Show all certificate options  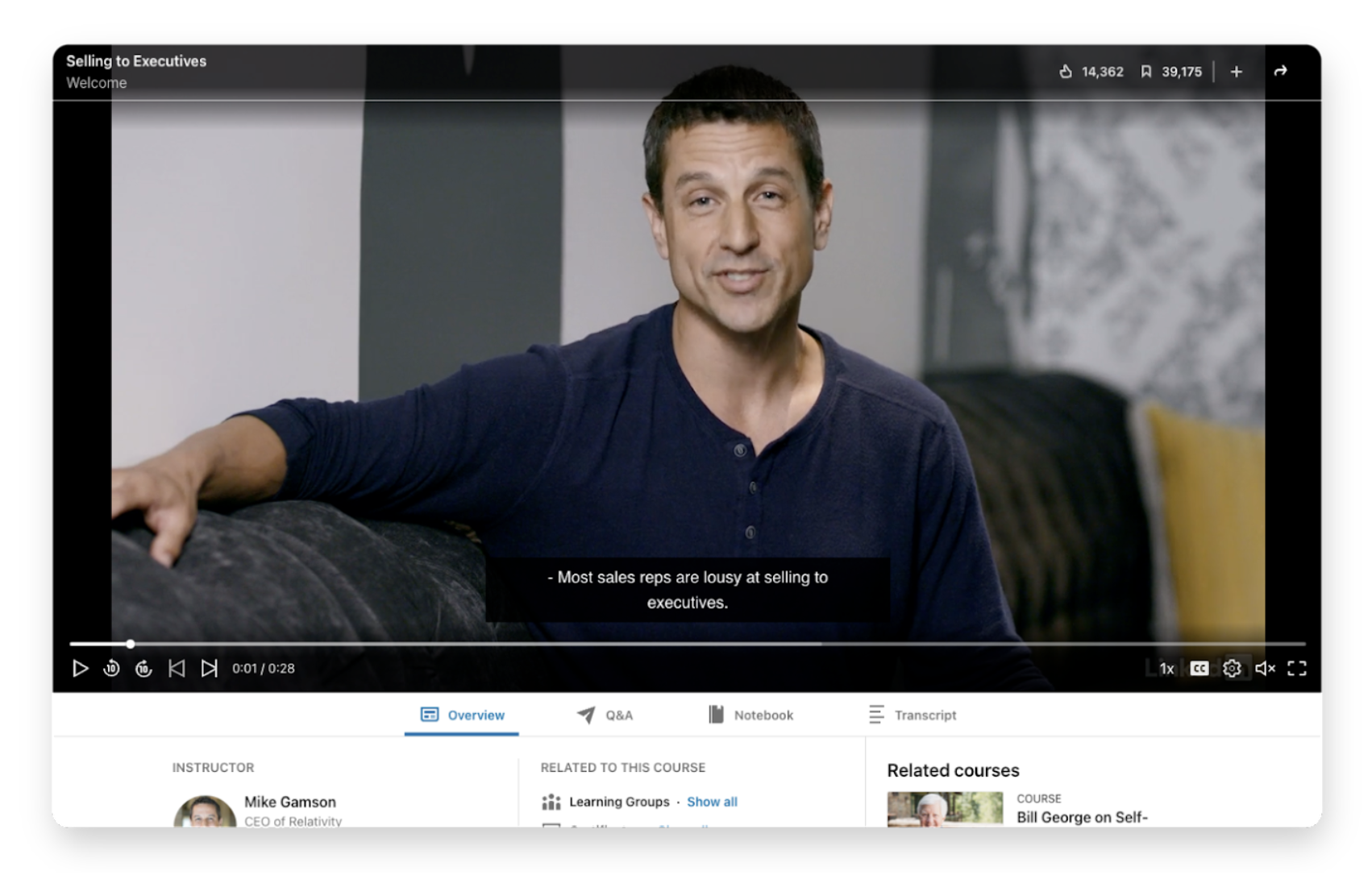(x=685, y=828)
